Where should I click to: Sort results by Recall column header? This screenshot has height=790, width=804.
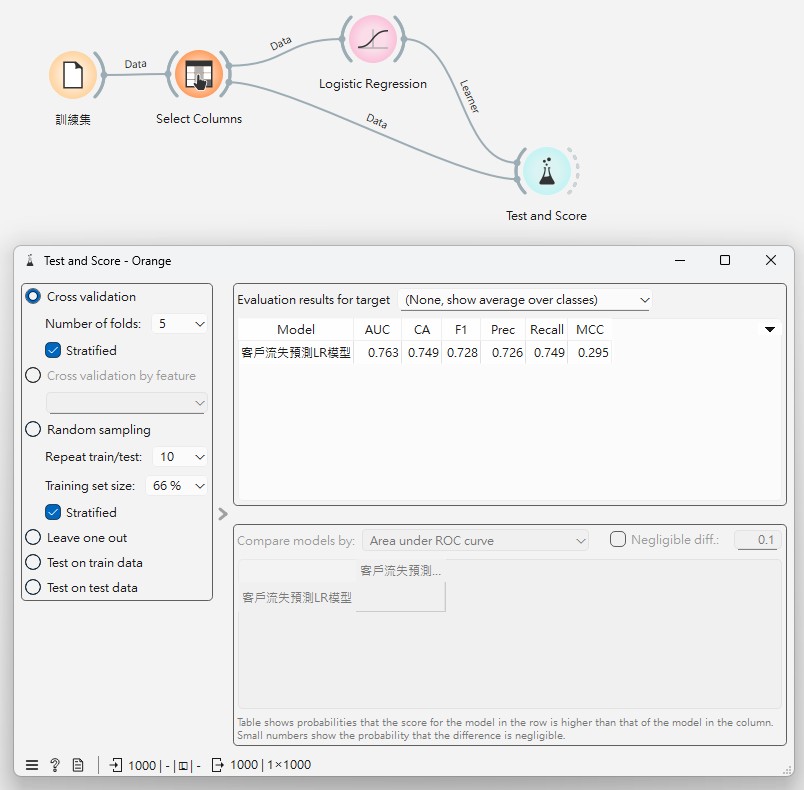coord(547,329)
